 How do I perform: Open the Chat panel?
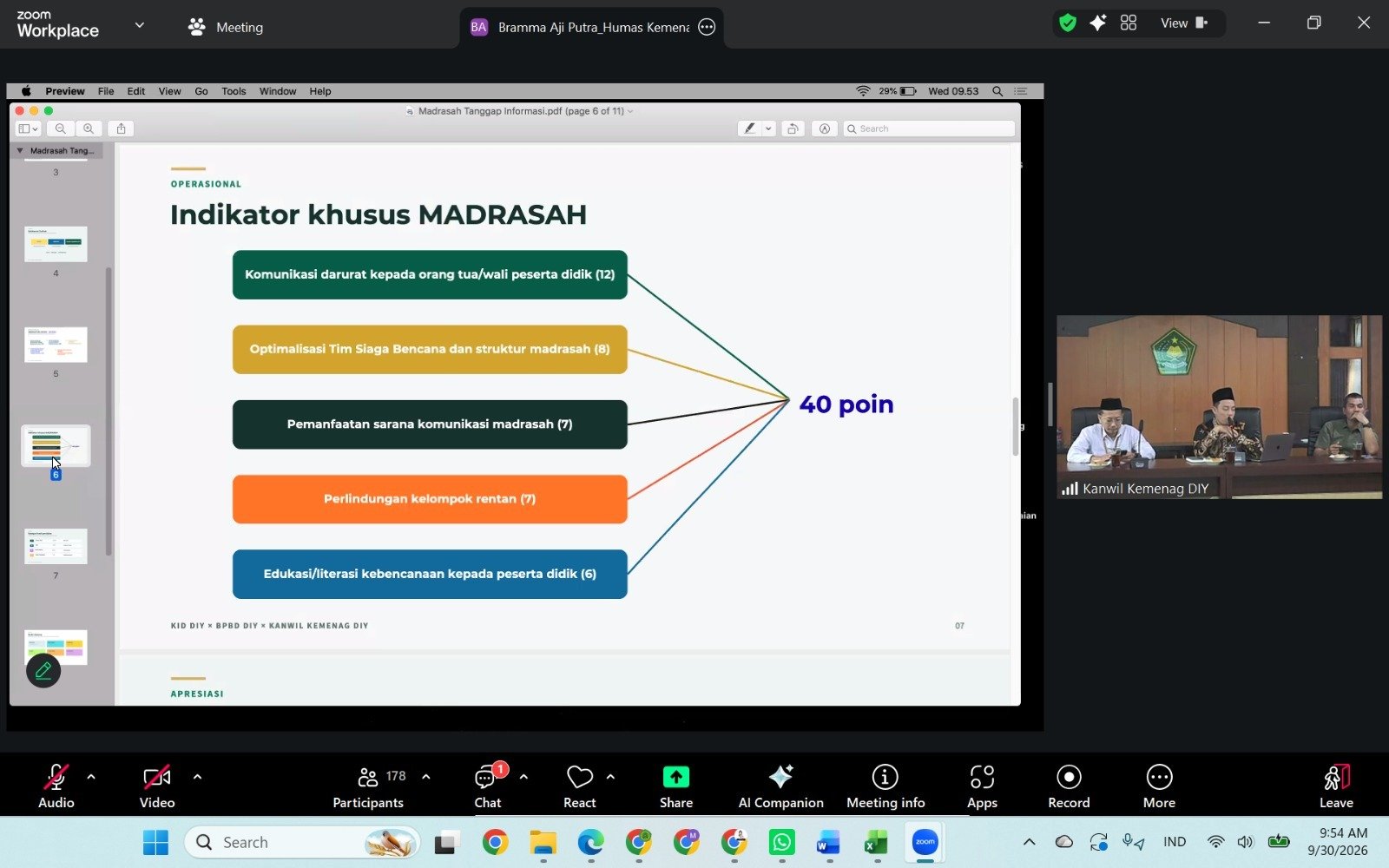pyautogui.click(x=487, y=786)
